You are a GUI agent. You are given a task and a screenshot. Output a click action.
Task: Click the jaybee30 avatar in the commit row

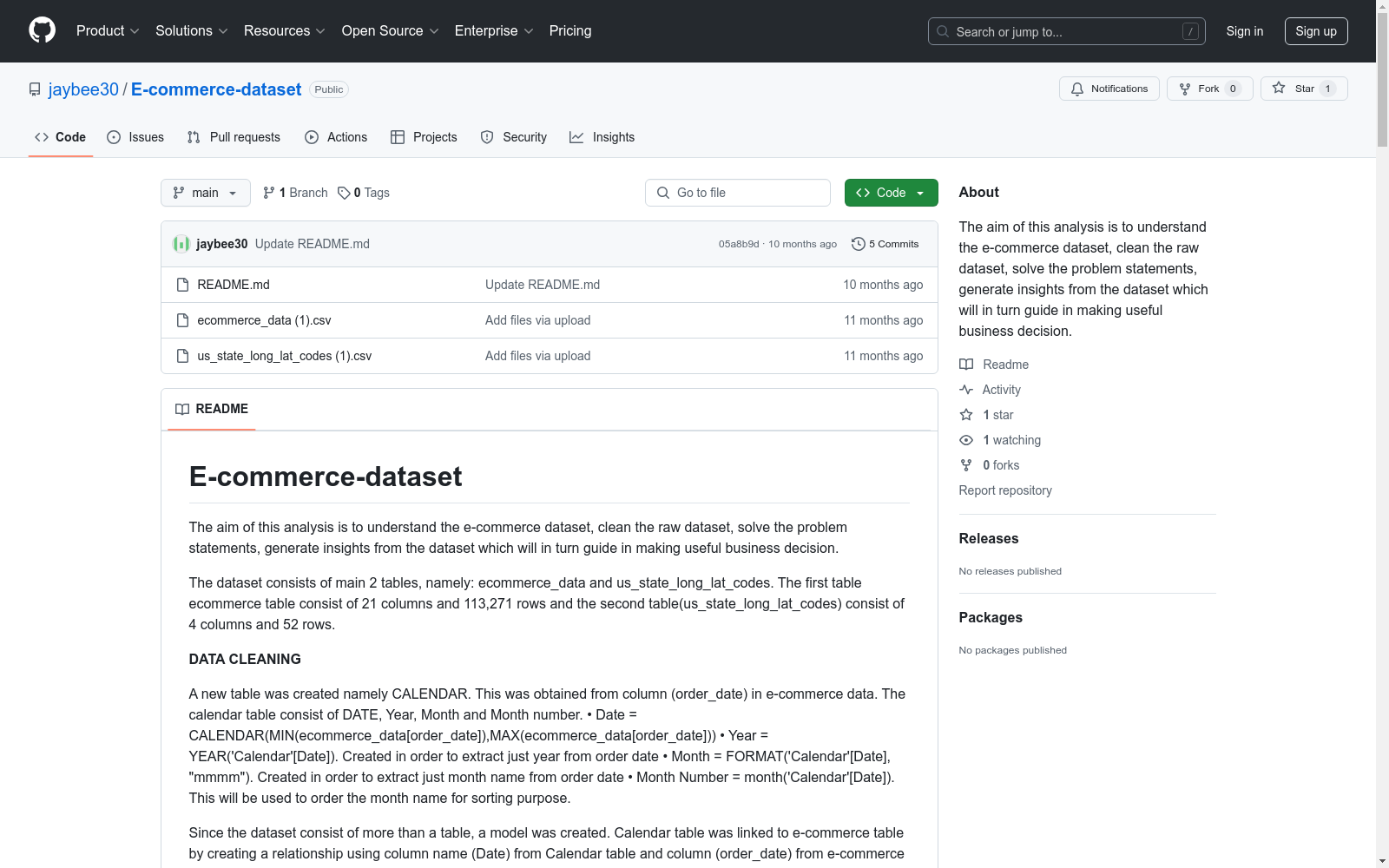[181, 244]
